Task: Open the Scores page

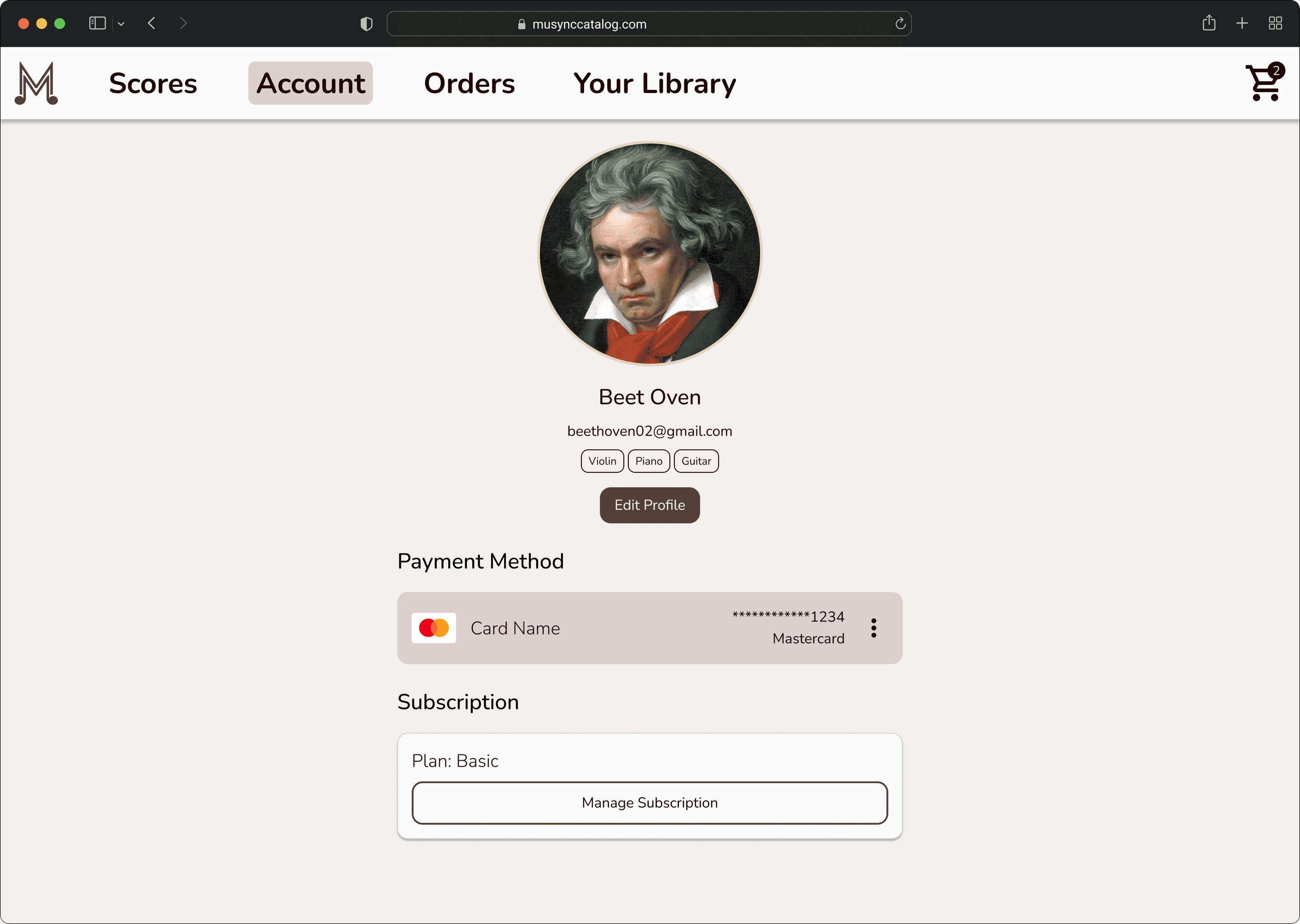Action: 153,83
